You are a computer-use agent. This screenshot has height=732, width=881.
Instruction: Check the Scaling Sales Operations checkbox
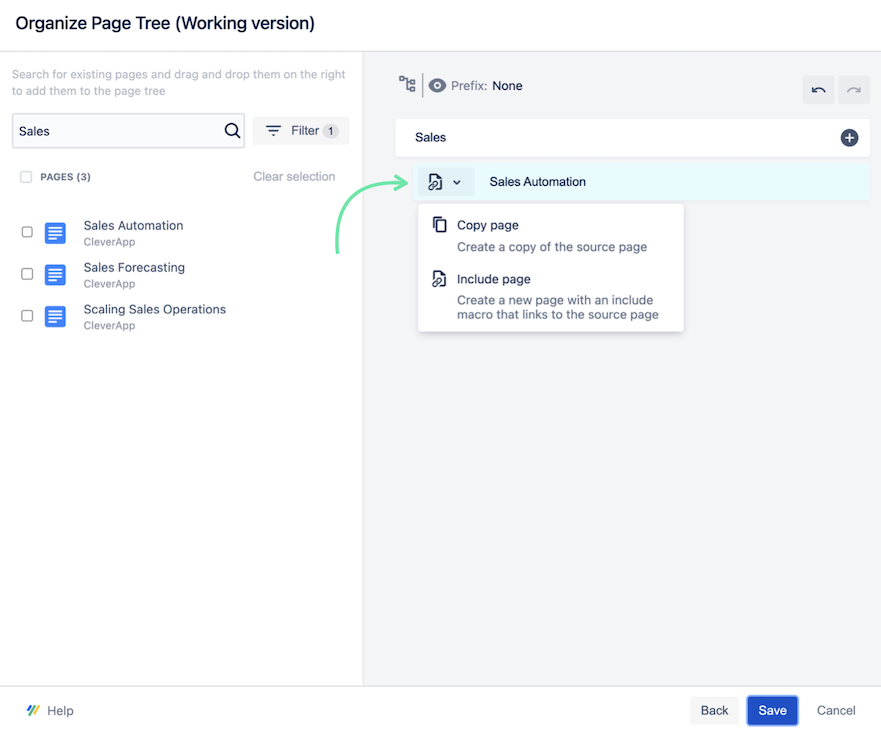[x=27, y=315]
